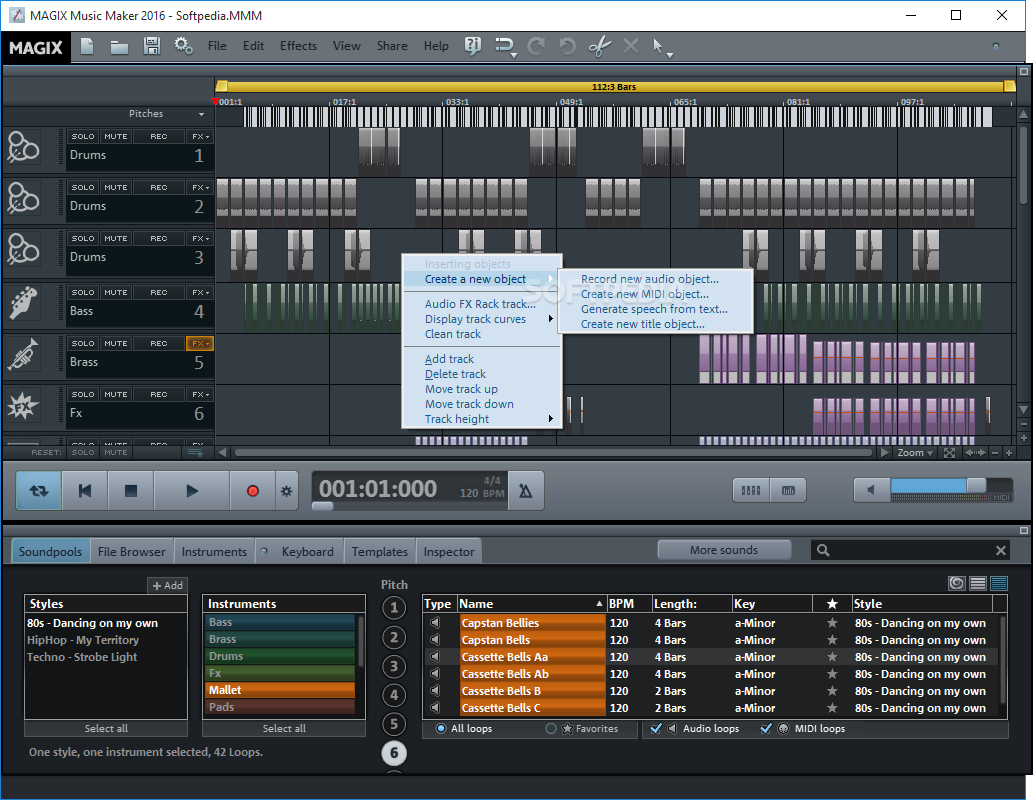1033x800 pixels.
Task: Arm REC on Drums track 3
Action: click(x=159, y=239)
